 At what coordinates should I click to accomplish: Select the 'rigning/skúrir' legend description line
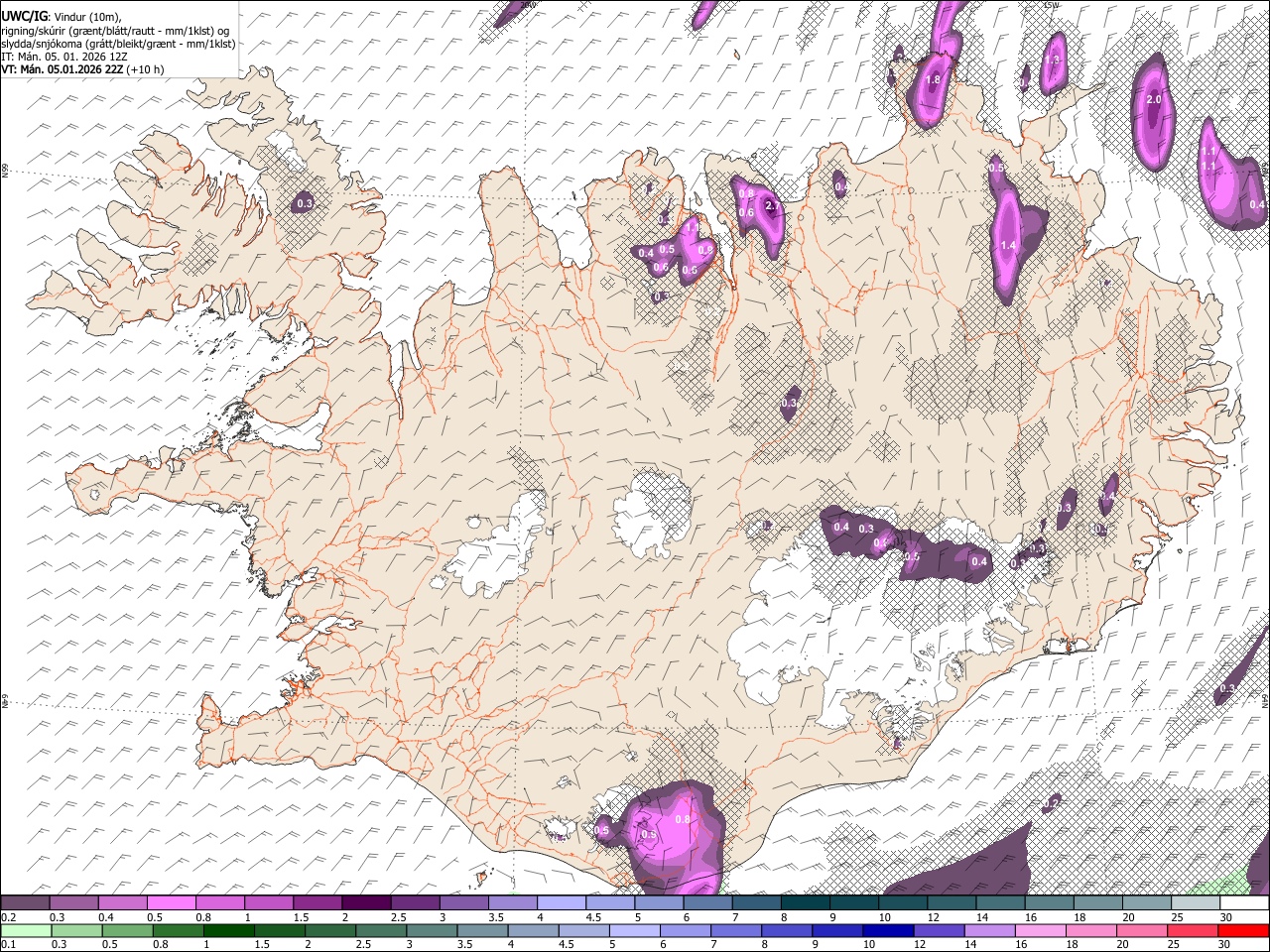[115, 31]
